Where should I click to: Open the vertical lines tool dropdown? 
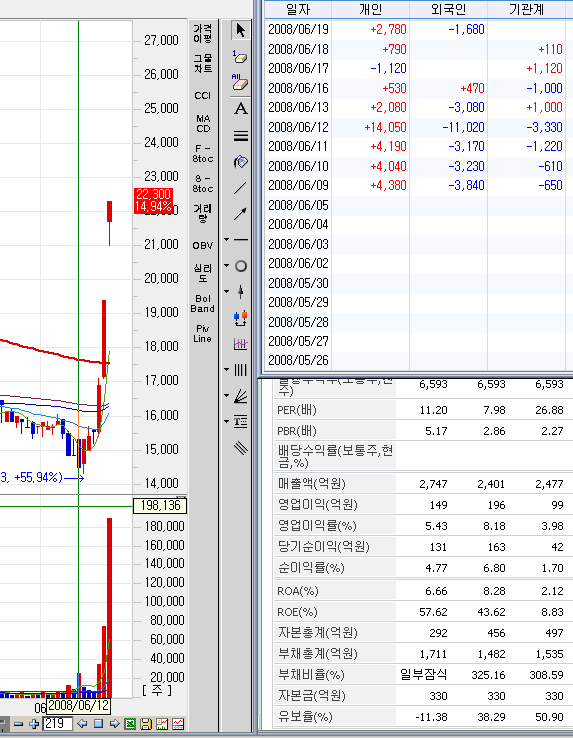[x=226, y=370]
